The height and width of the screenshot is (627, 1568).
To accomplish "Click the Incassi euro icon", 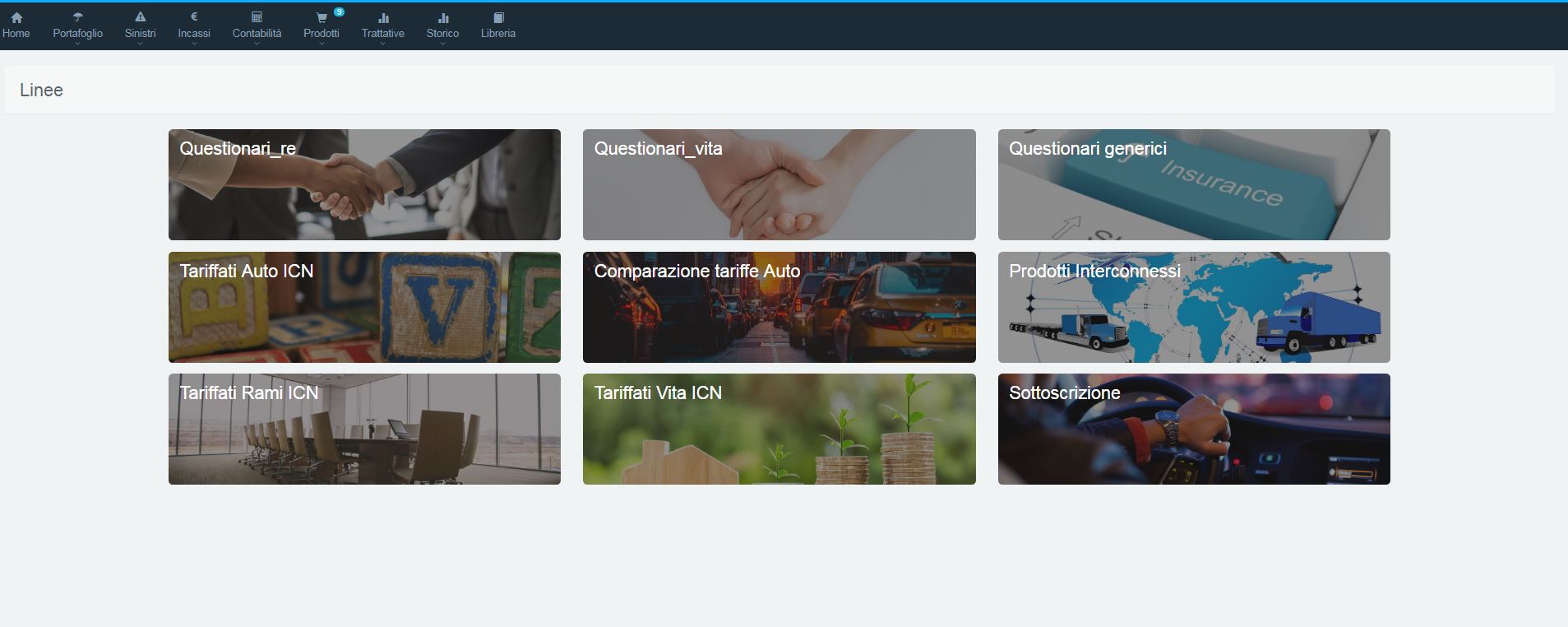I will click(194, 16).
